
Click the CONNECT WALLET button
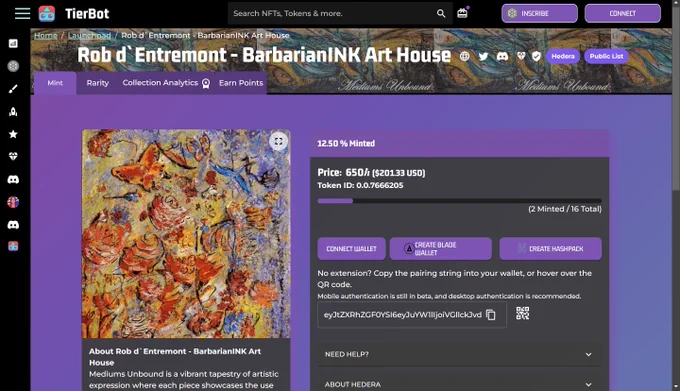pyautogui.click(x=351, y=249)
